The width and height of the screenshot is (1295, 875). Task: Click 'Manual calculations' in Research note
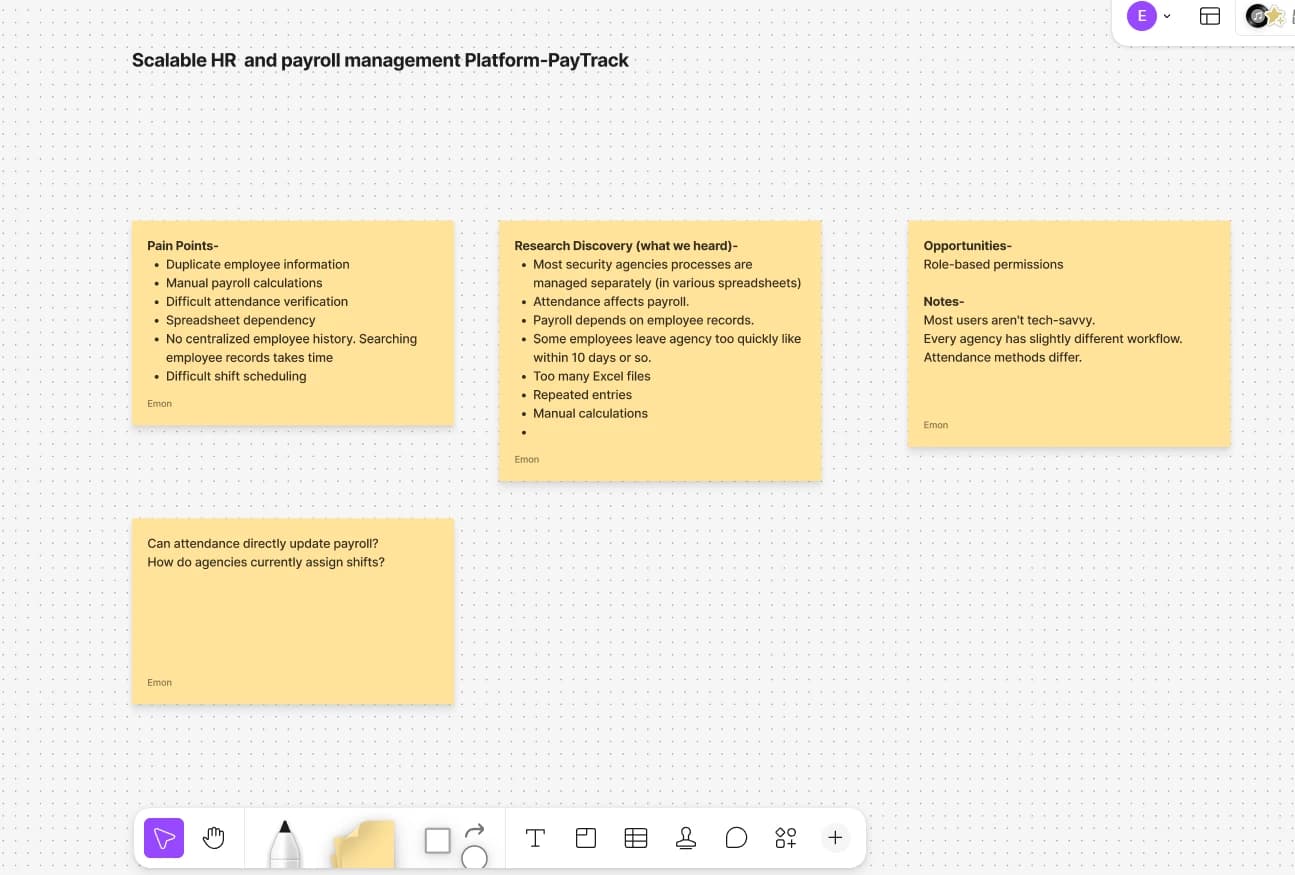590,414
